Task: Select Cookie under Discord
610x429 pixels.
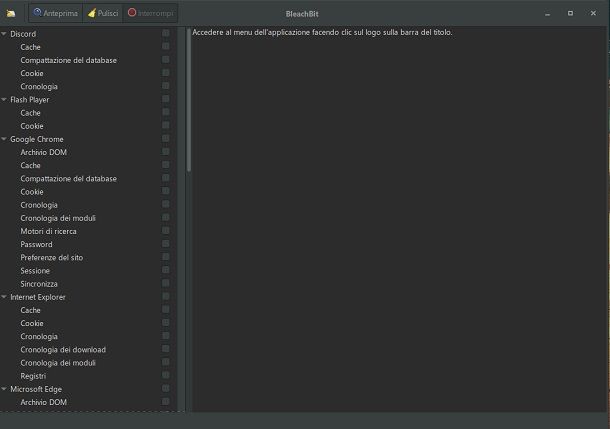Action: click(32, 74)
